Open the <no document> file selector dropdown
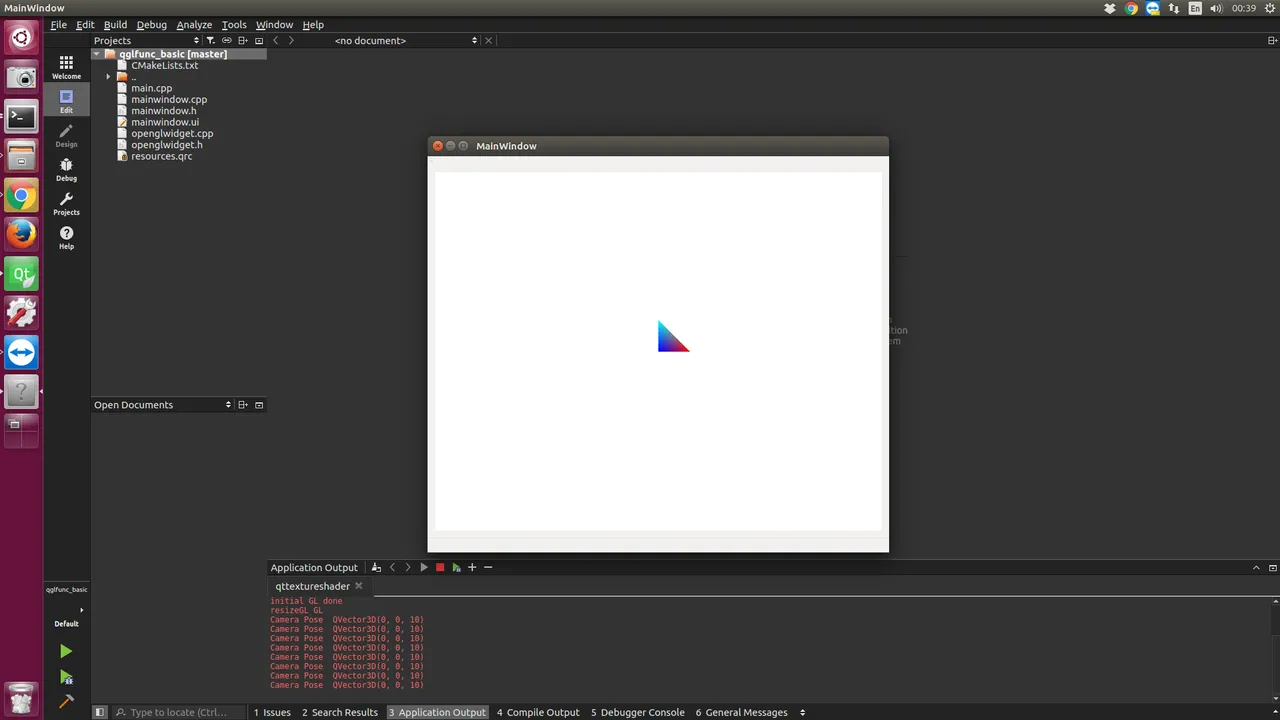This screenshot has height=720, width=1280. pos(406,41)
